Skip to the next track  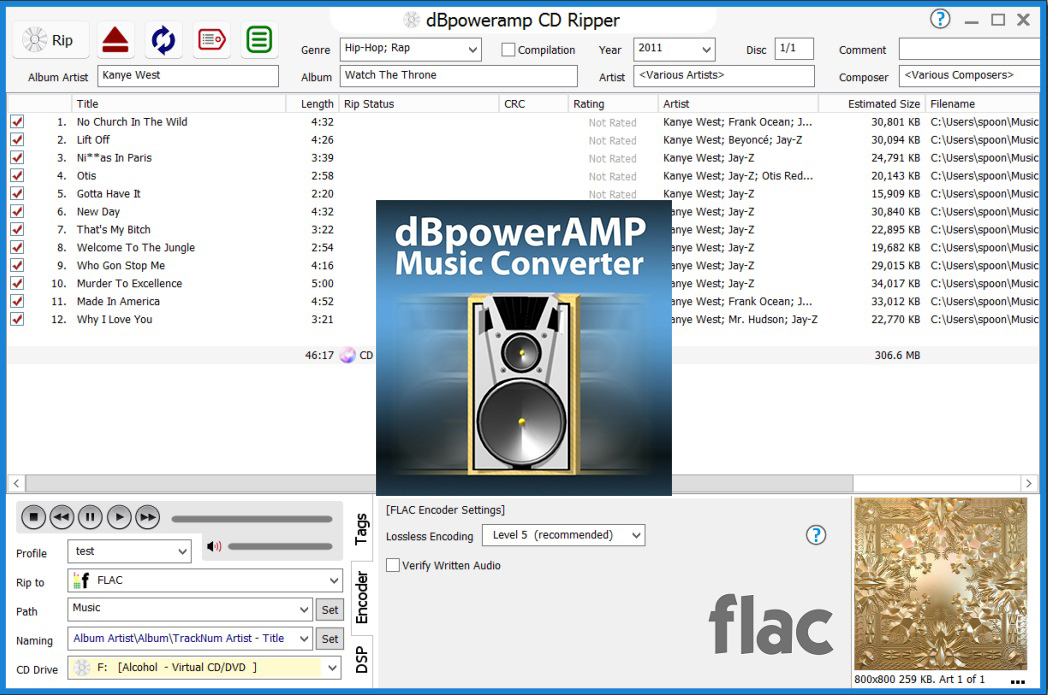pos(148,517)
